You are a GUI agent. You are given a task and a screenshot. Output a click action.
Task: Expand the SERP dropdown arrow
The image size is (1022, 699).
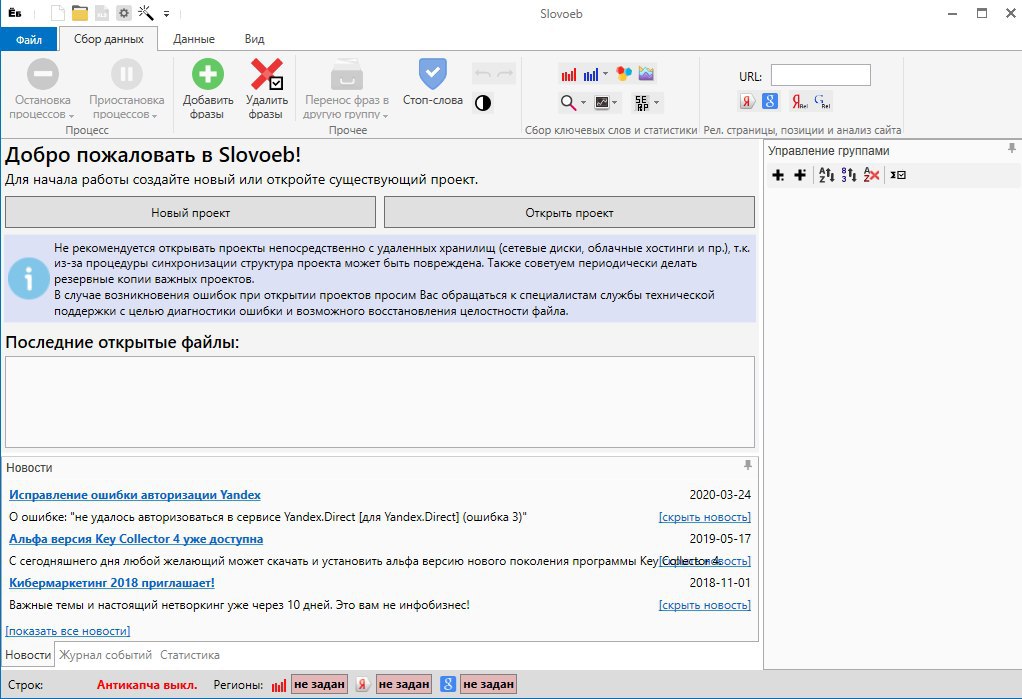656,102
